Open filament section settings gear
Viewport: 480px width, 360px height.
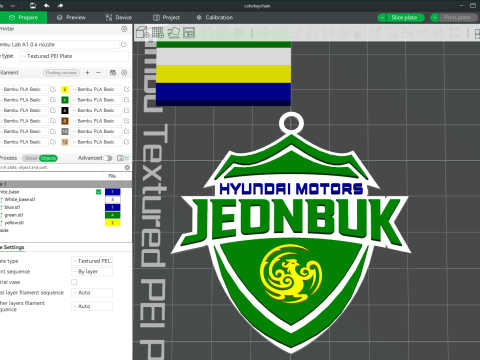point(124,72)
